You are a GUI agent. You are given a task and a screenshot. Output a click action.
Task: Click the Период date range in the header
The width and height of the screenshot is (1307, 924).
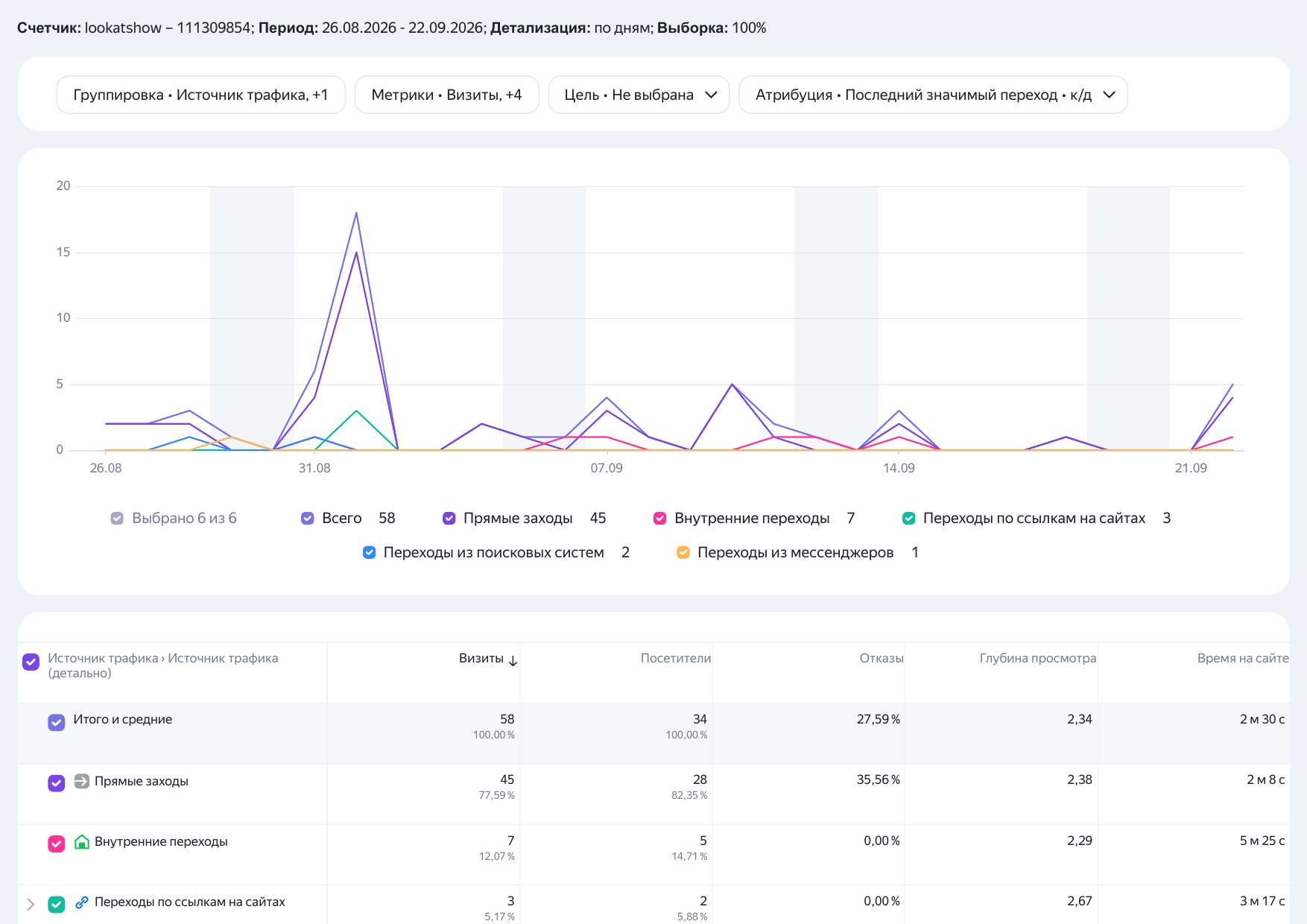[x=372, y=28]
